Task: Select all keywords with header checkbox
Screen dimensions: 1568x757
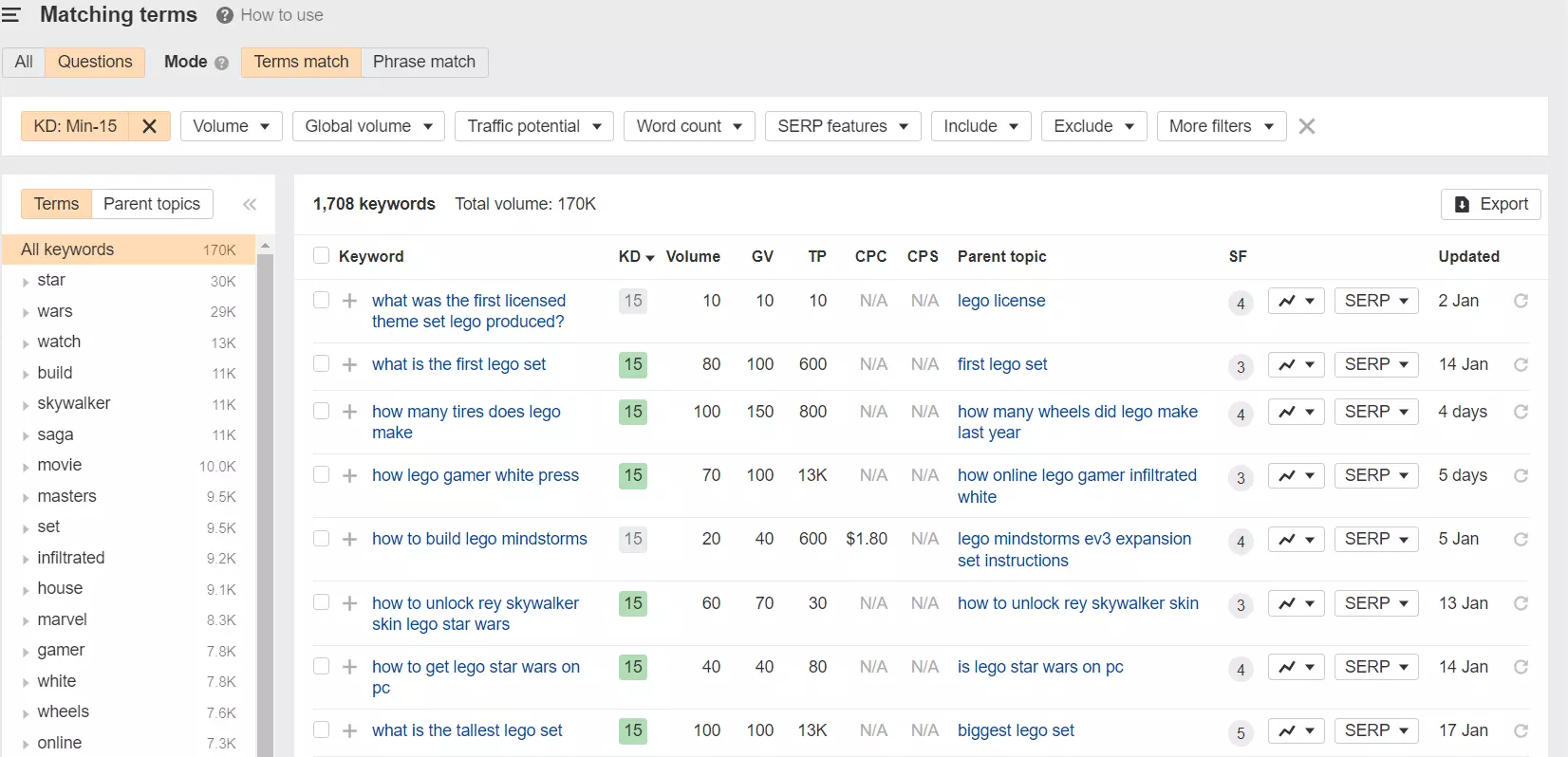Action: [321, 255]
